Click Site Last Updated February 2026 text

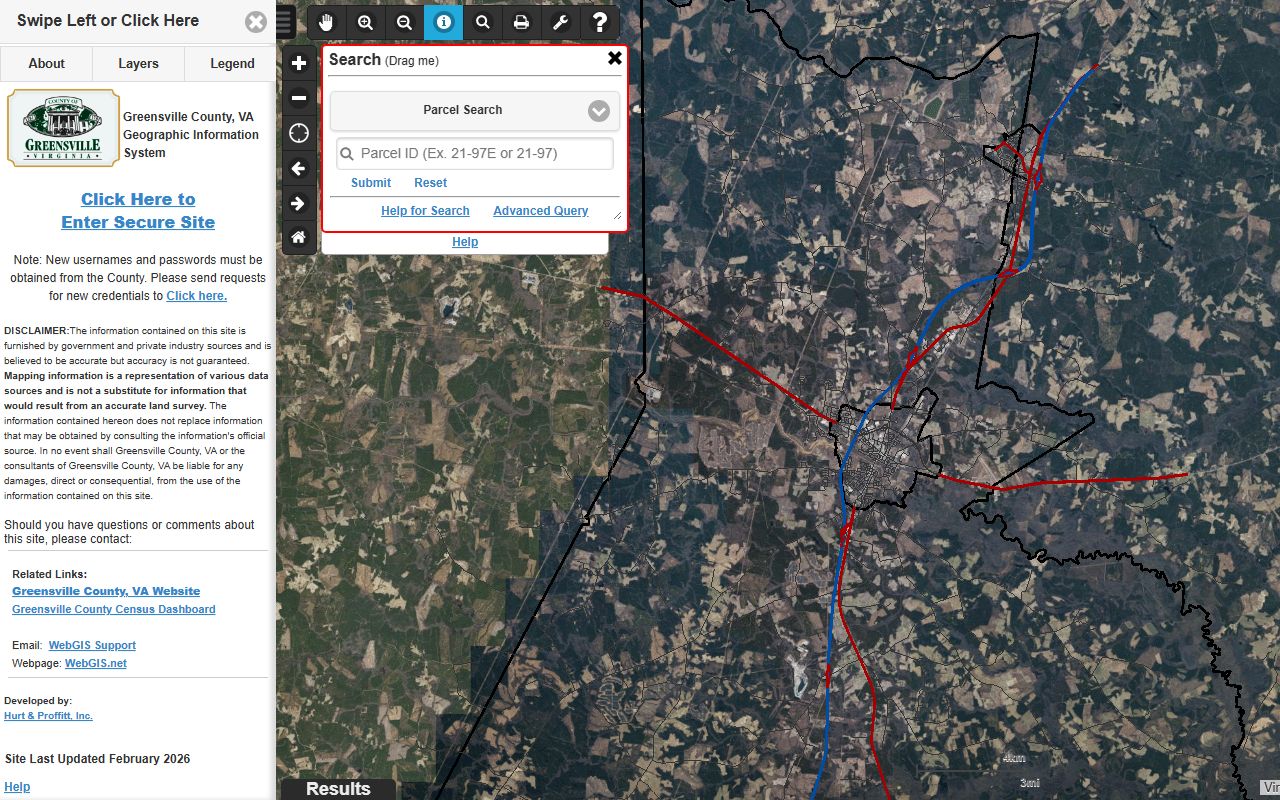click(x=97, y=759)
